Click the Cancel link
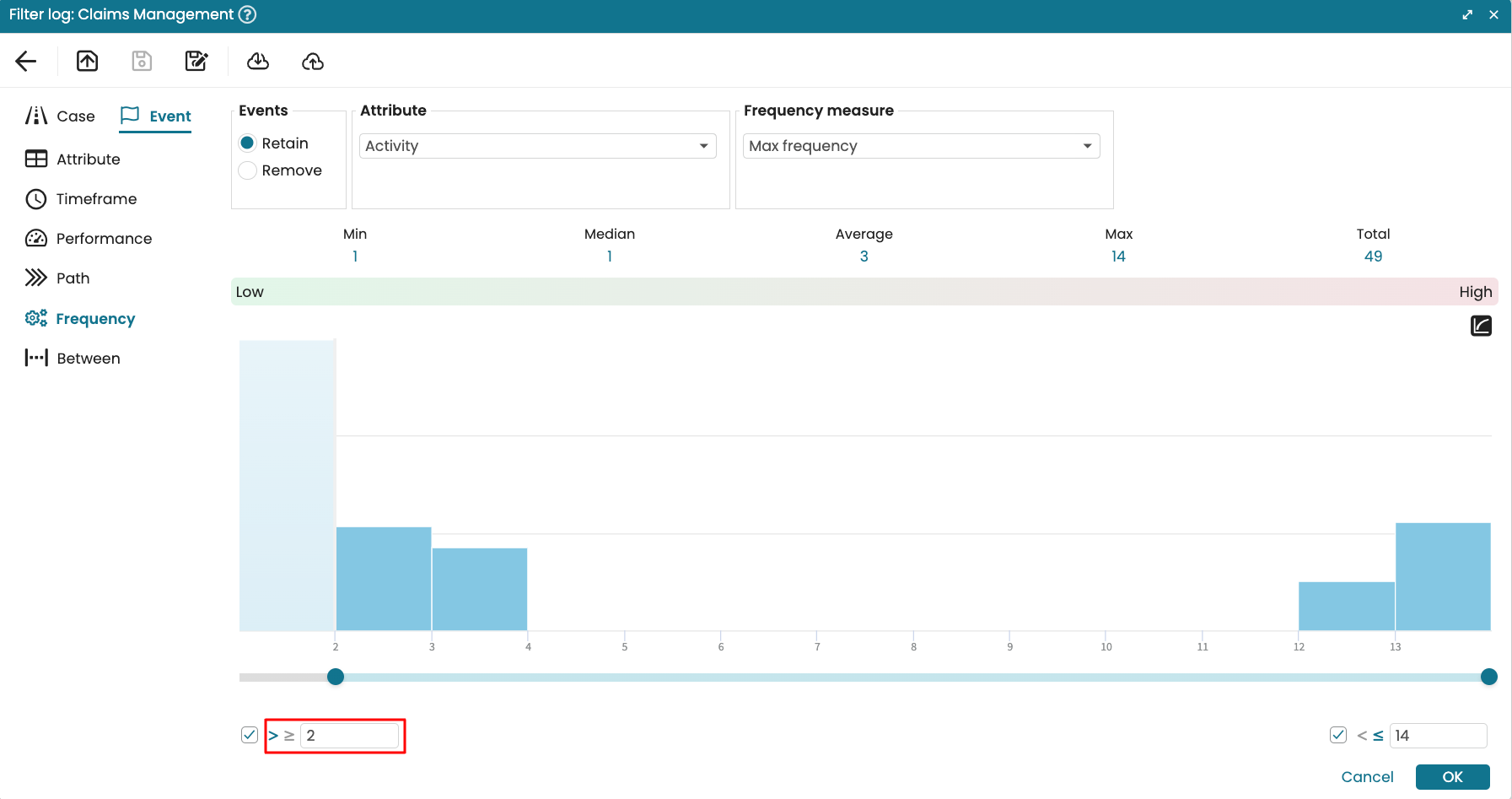This screenshot has height=799, width=1512. 1367,777
